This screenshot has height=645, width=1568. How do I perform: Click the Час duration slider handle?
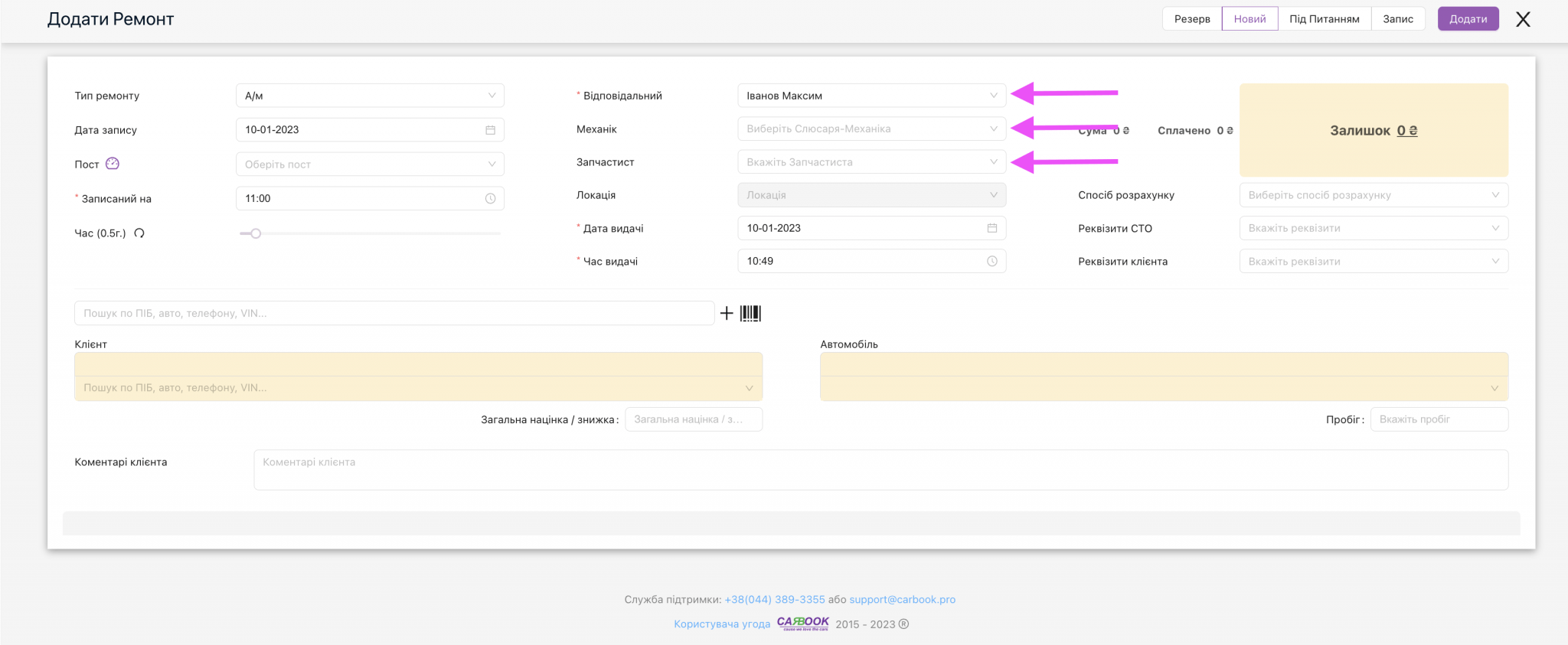tap(256, 233)
